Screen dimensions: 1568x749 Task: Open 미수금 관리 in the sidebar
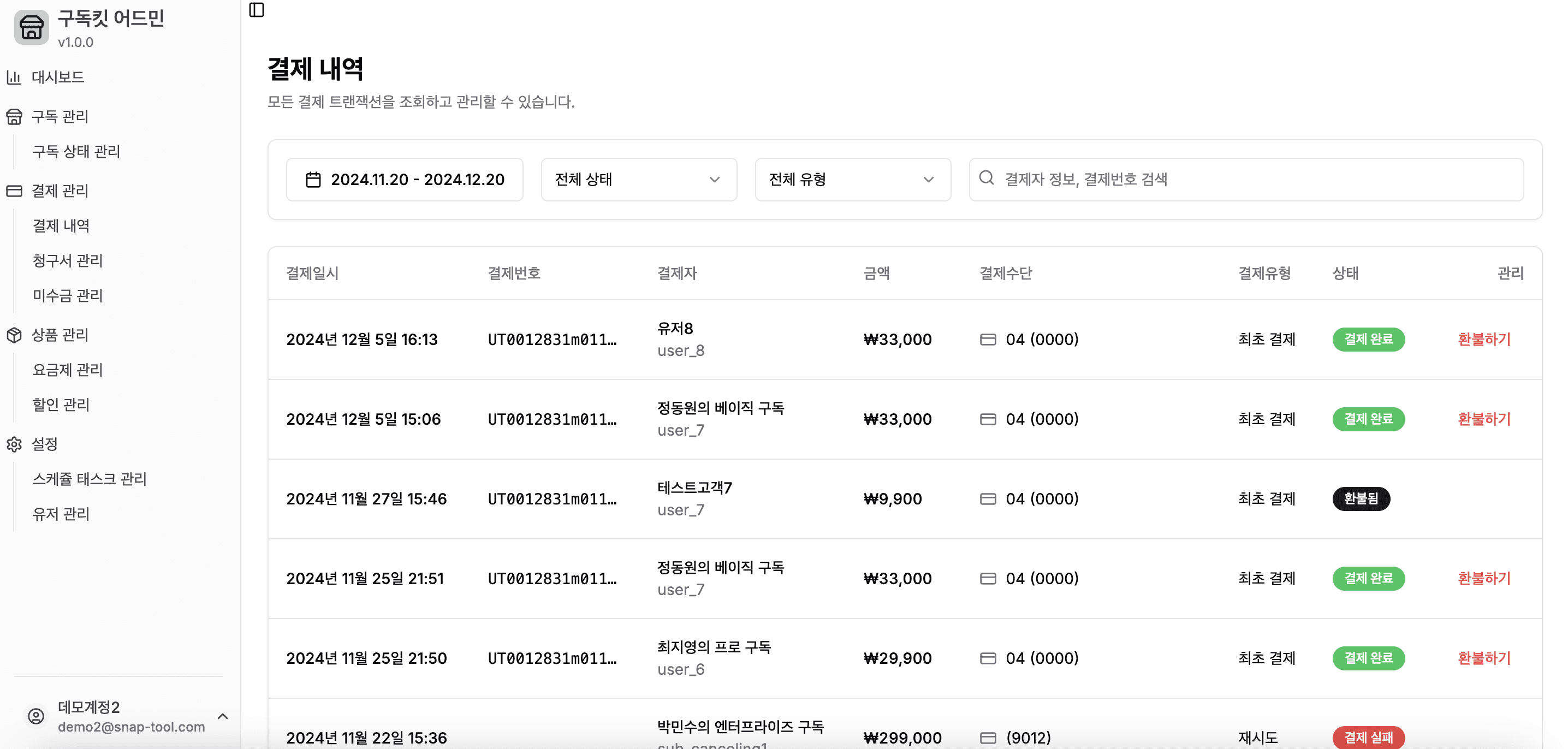(68, 296)
